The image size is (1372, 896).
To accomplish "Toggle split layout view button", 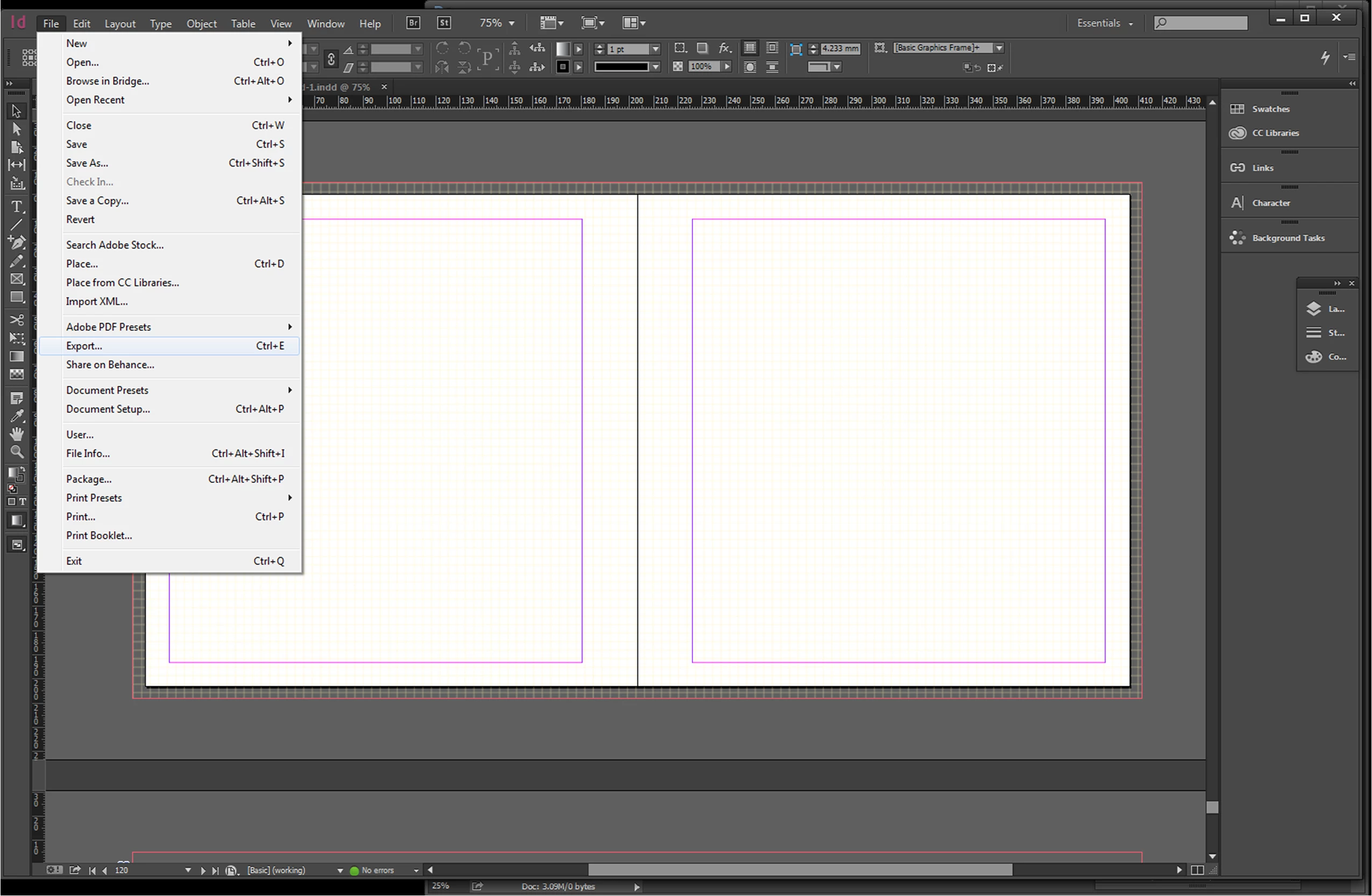I will pyautogui.click(x=1197, y=870).
